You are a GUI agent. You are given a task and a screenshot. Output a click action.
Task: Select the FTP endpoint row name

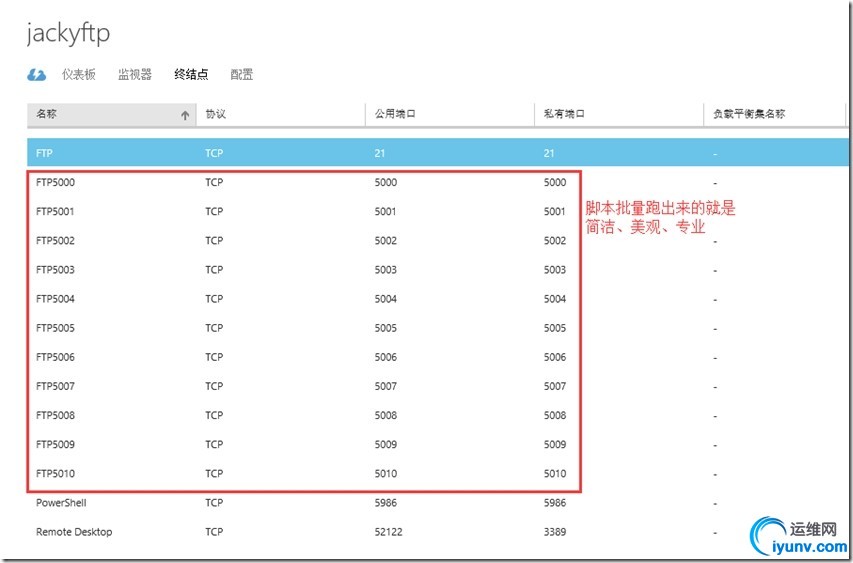(44, 153)
